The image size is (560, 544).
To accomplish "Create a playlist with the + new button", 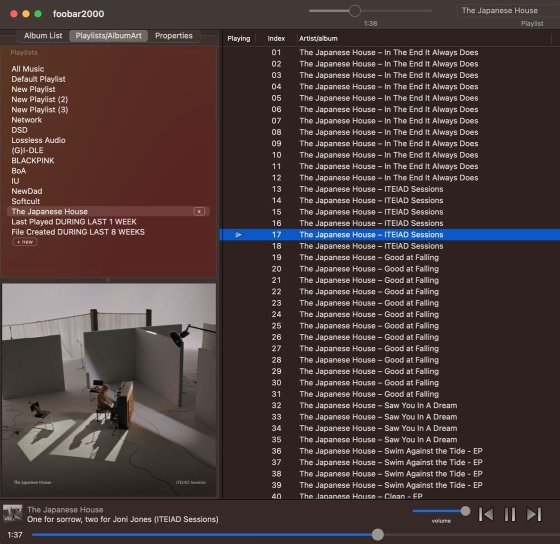I will (x=25, y=242).
